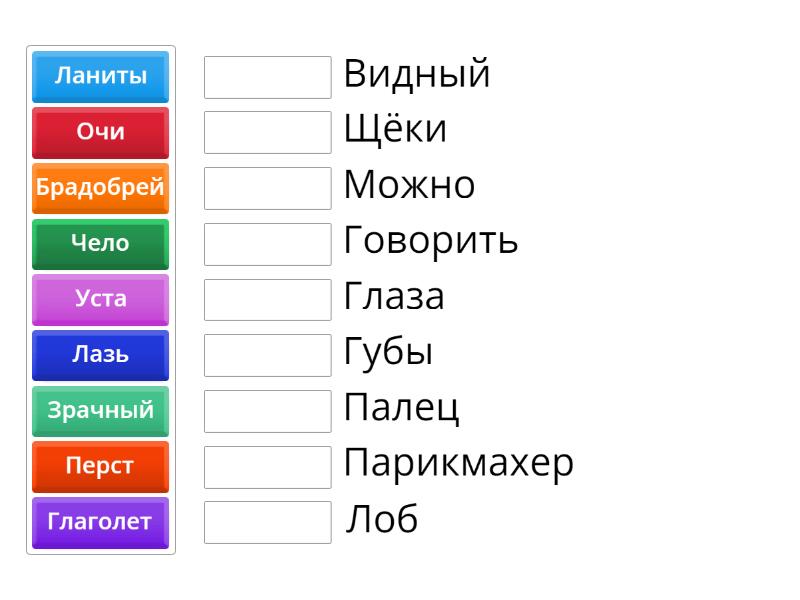This screenshot has width=800, height=600.
Task: Select the blank box next to Можно
Action: 266,188
